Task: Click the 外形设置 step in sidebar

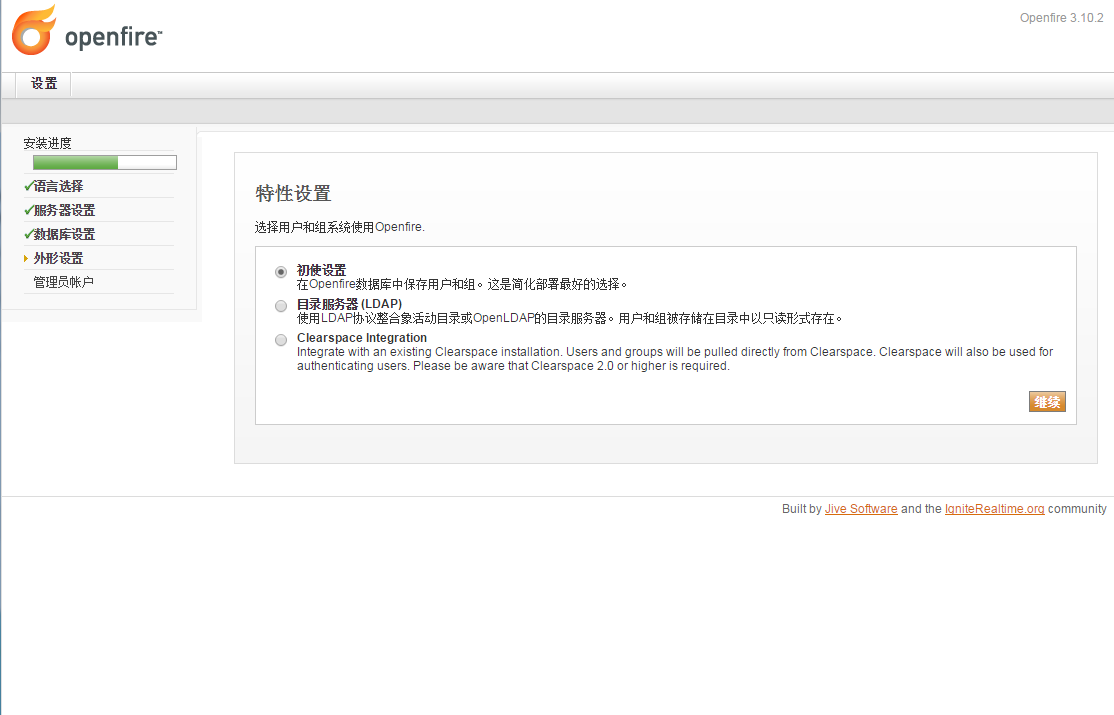Action: coord(58,258)
